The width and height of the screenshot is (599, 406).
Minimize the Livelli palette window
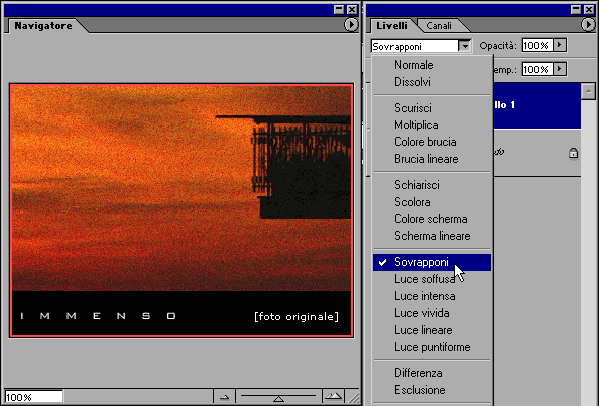coord(576,9)
